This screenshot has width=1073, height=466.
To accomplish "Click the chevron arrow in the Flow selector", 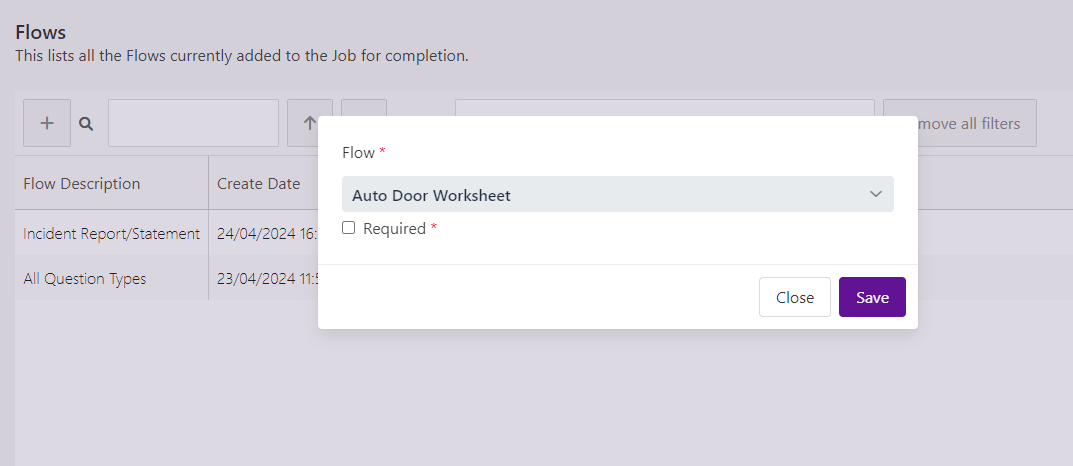I will pos(875,194).
